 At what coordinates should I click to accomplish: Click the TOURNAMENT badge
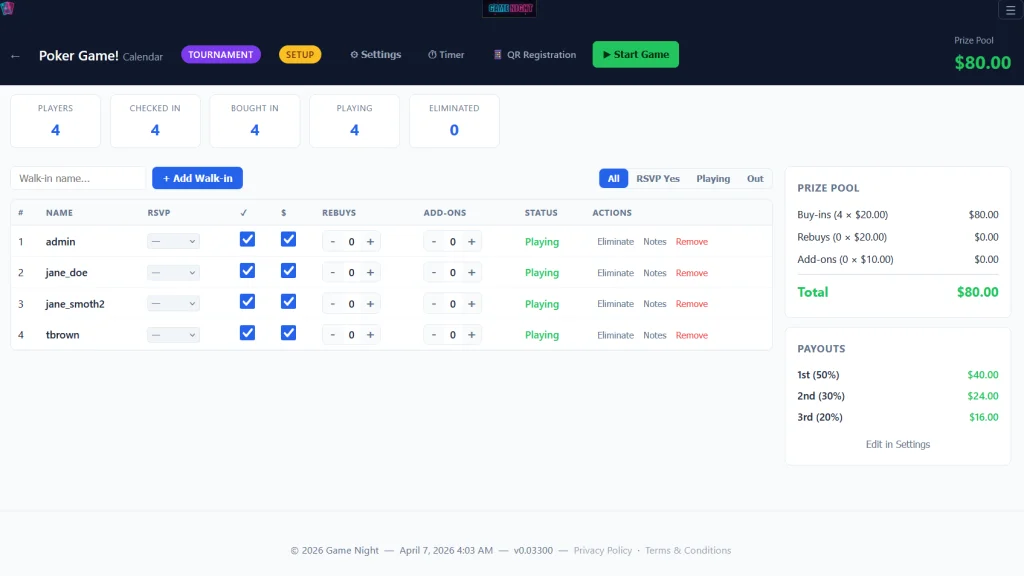221,54
